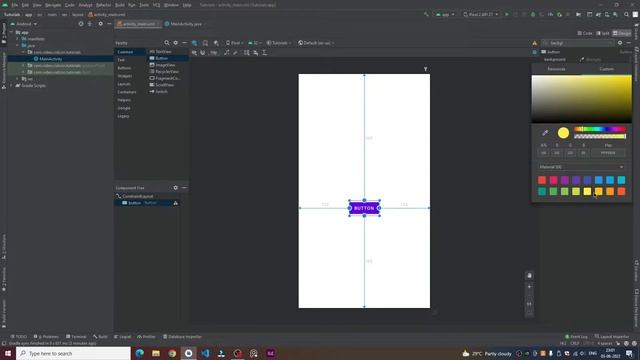Viewport: 640px width, 360px height.
Task: Click the Project panel locate target icon
Action: click(x=81, y=24)
